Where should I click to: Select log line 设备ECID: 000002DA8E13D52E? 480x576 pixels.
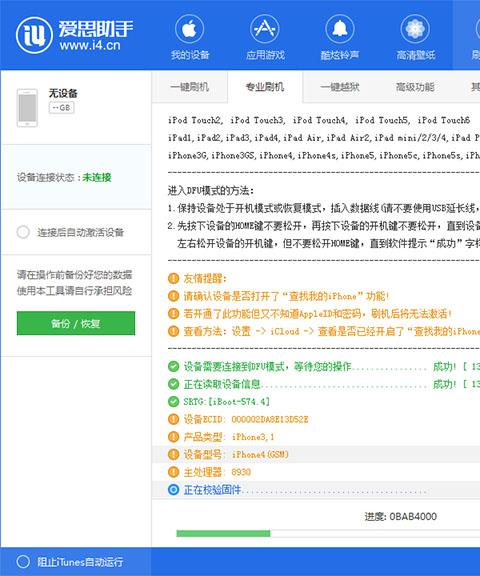coord(246,419)
